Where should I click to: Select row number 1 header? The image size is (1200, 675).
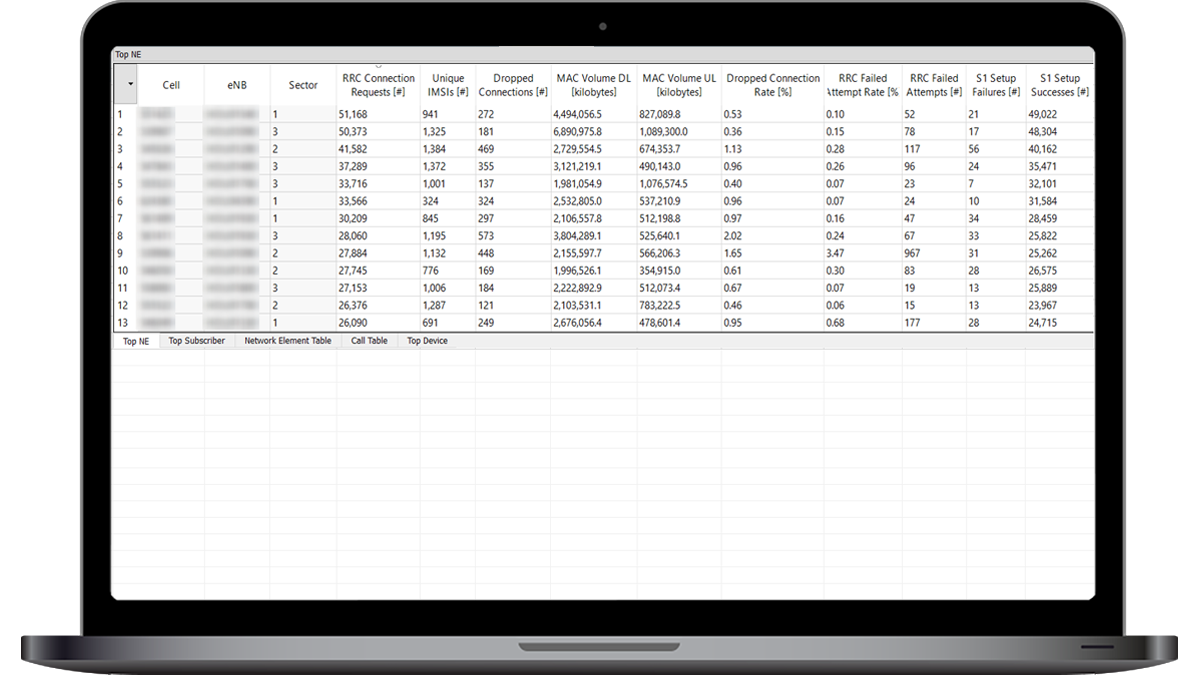point(124,115)
